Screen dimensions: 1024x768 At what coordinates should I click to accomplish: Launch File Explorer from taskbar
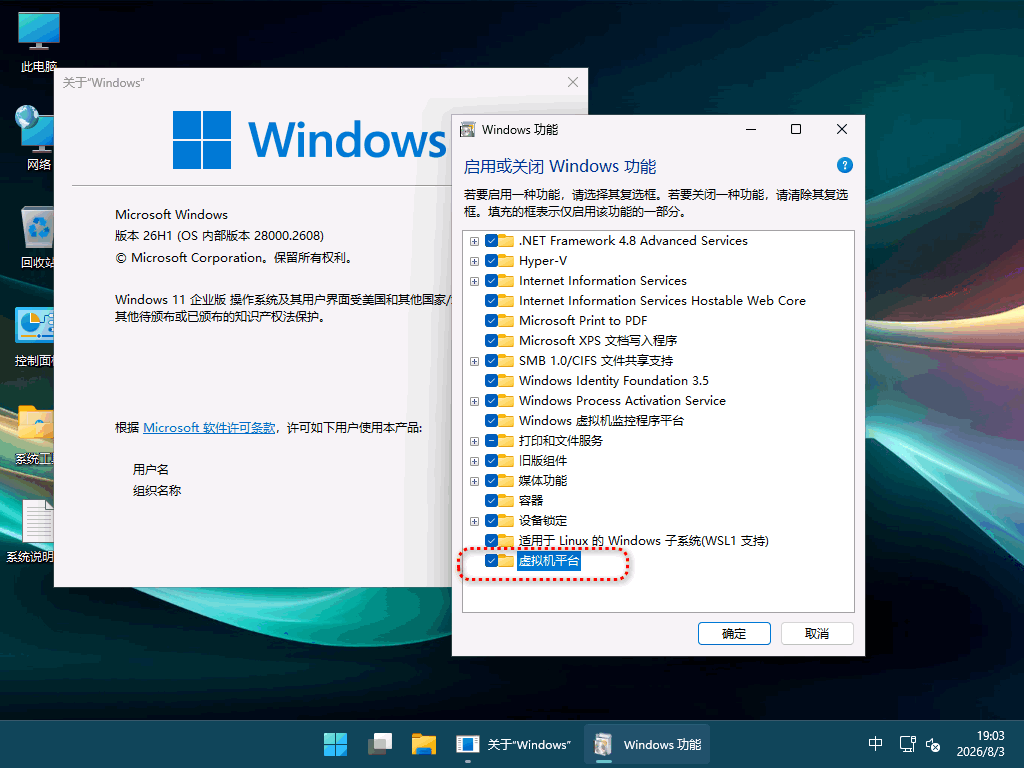(x=424, y=744)
